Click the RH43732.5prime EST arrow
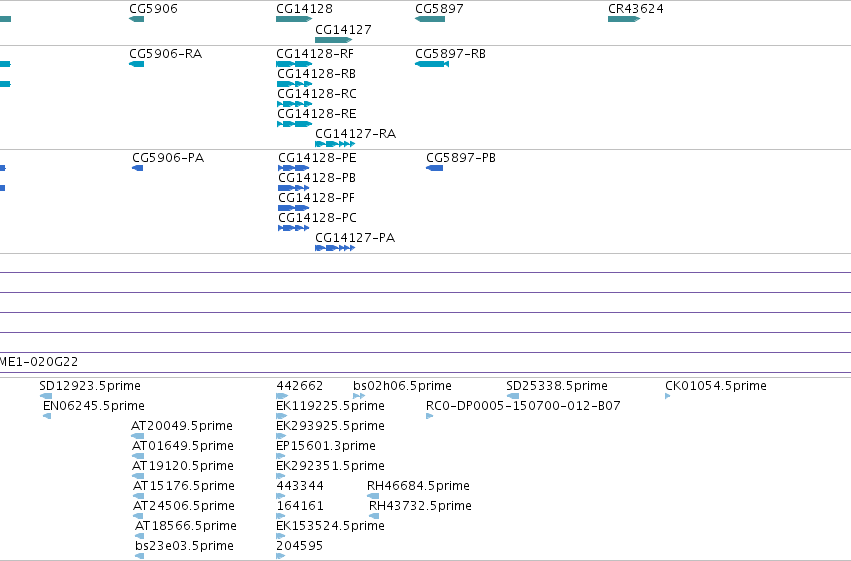851x561 pixels. tap(374, 516)
